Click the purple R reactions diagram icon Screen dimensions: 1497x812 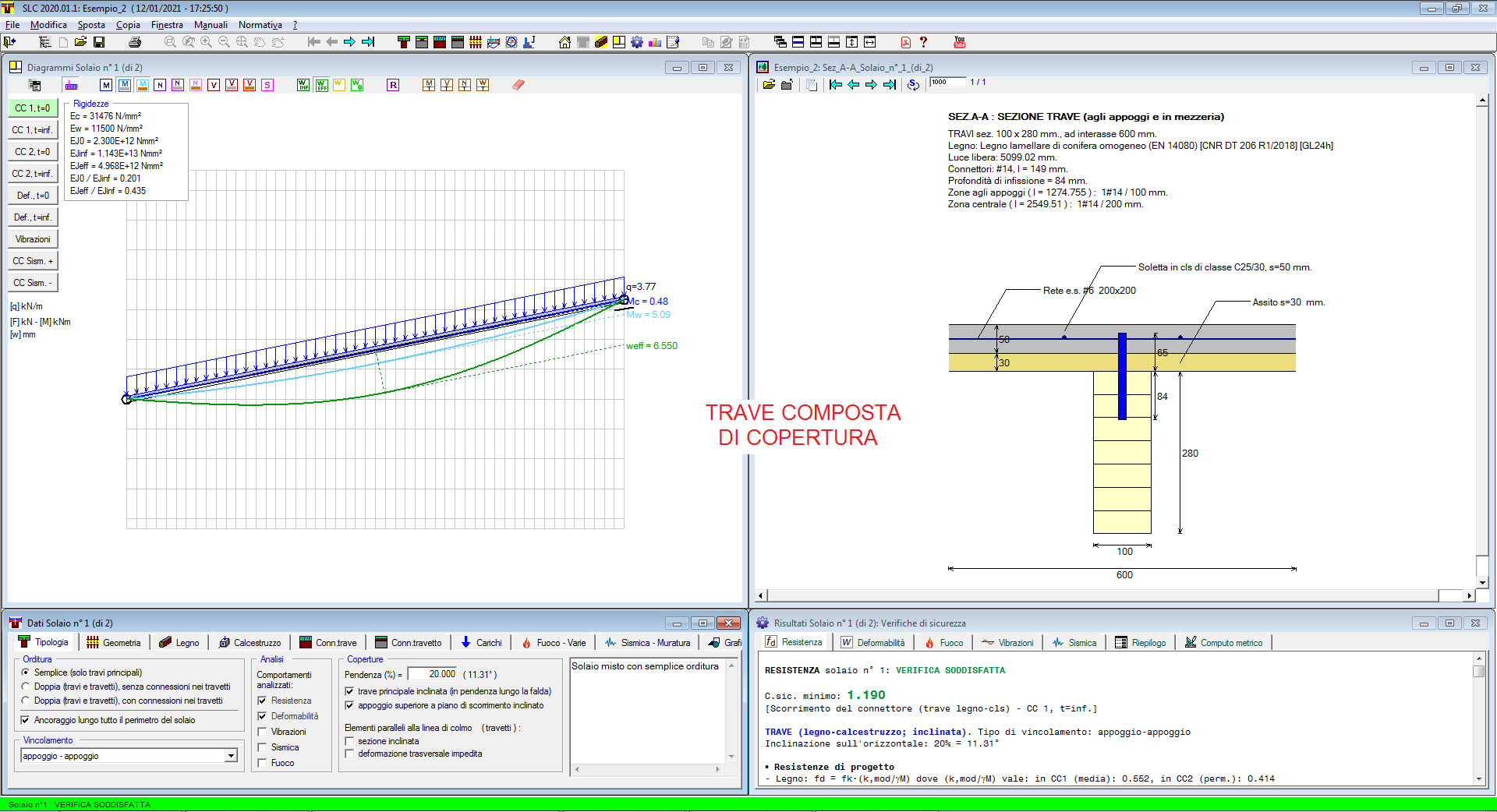[x=393, y=85]
